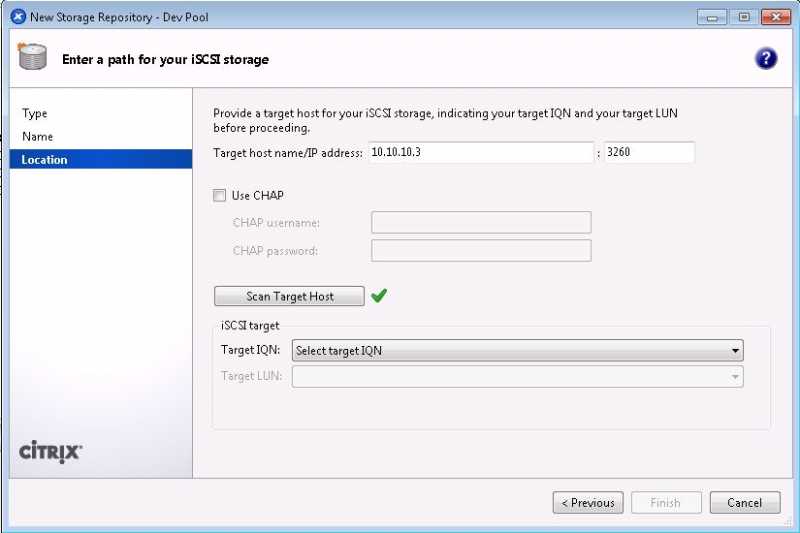The height and width of the screenshot is (533, 800).
Task: Click the storage repository disk icon
Action: (x=33, y=58)
